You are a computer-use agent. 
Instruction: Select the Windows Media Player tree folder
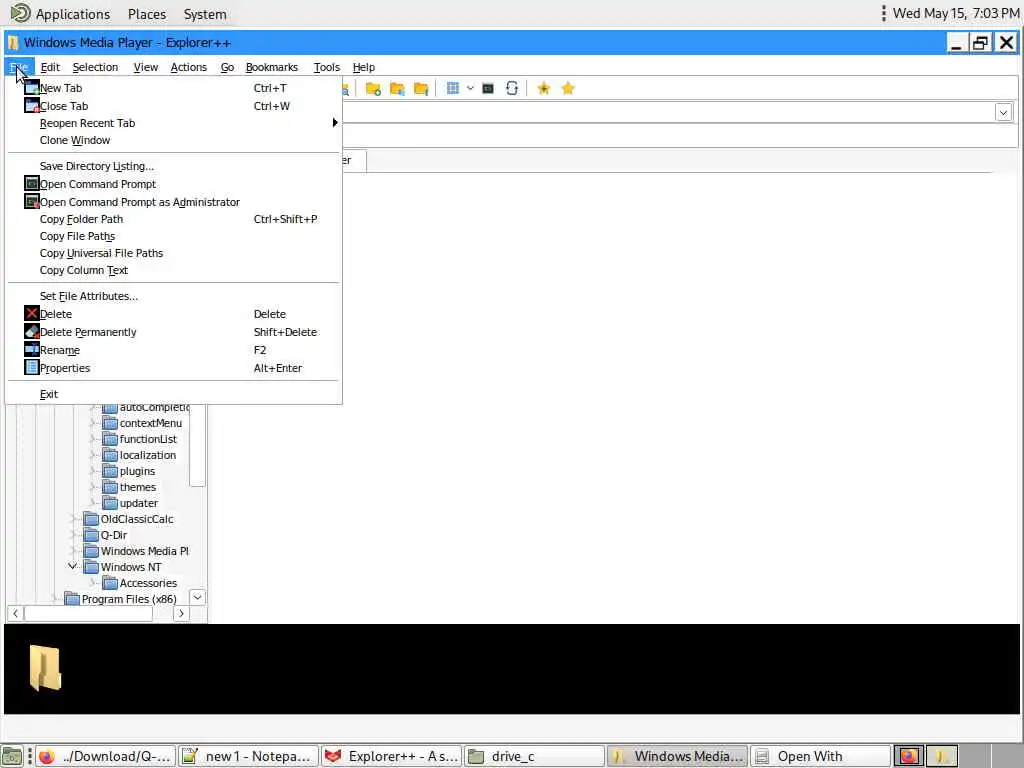click(144, 551)
